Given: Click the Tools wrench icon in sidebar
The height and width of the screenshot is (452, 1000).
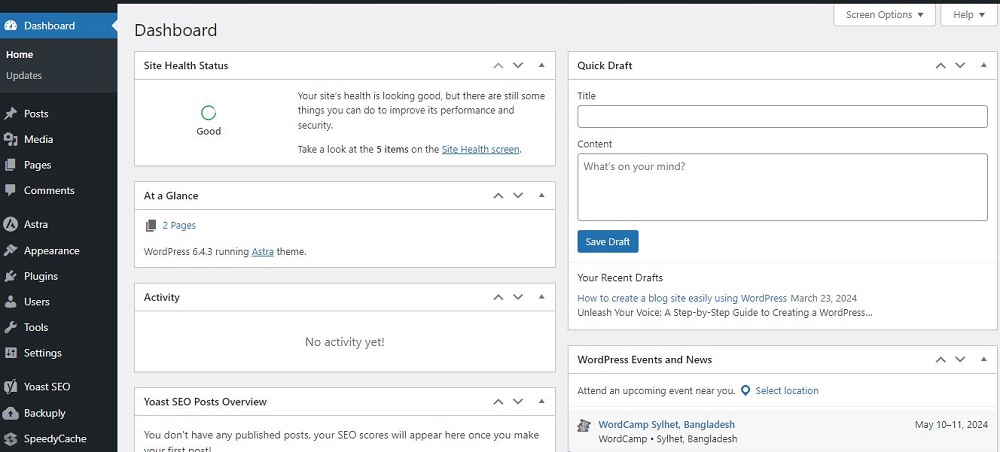Looking at the screenshot, I should [11, 328].
